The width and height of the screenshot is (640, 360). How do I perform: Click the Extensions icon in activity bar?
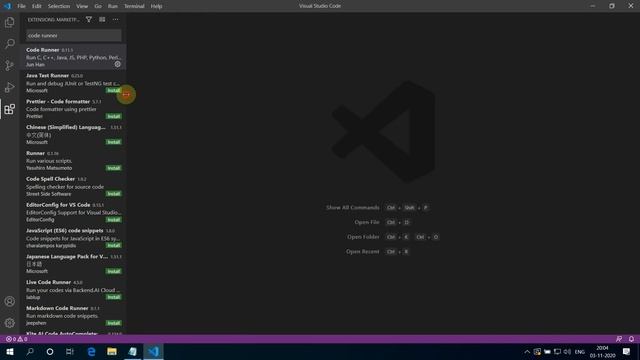[x=9, y=109]
